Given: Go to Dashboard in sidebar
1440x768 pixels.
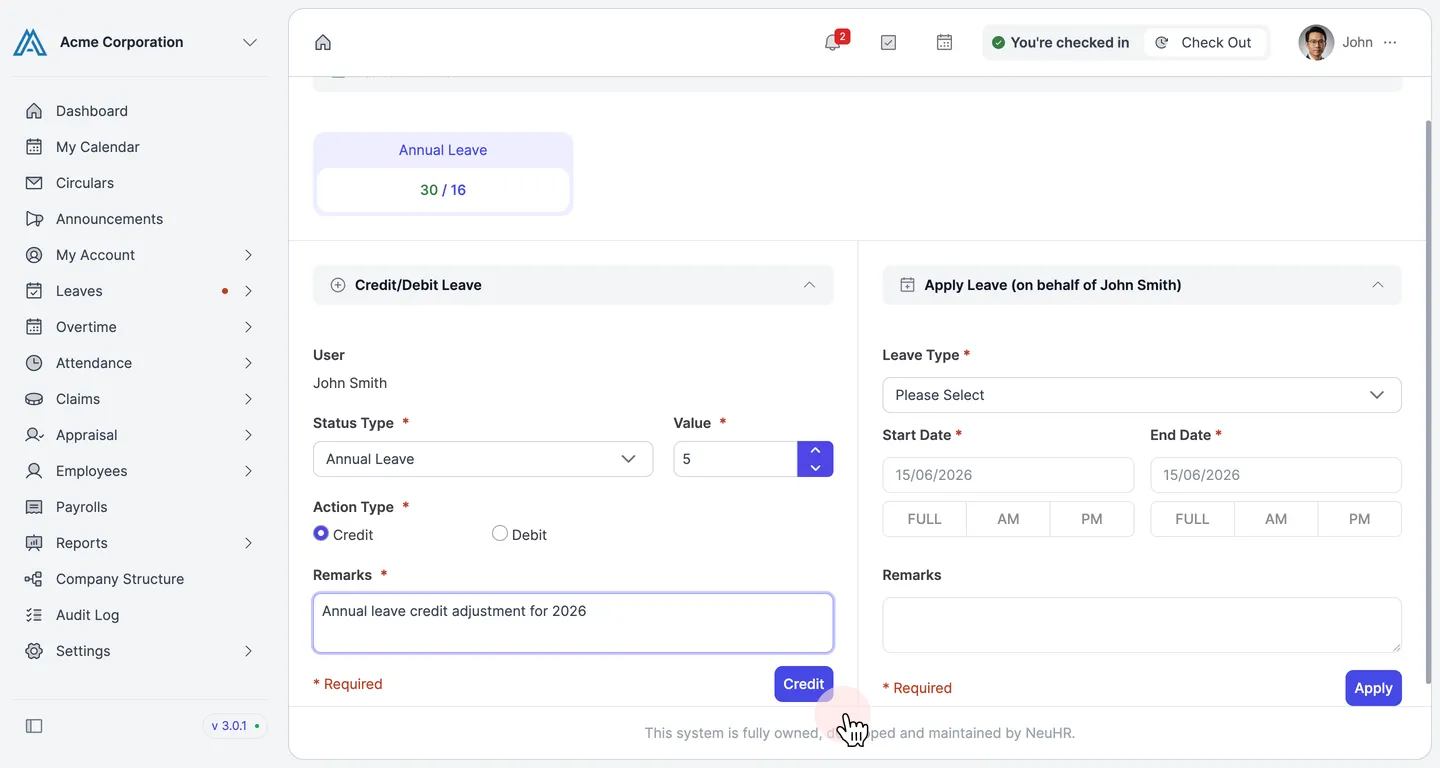Looking at the screenshot, I should pyautogui.click(x=92, y=111).
